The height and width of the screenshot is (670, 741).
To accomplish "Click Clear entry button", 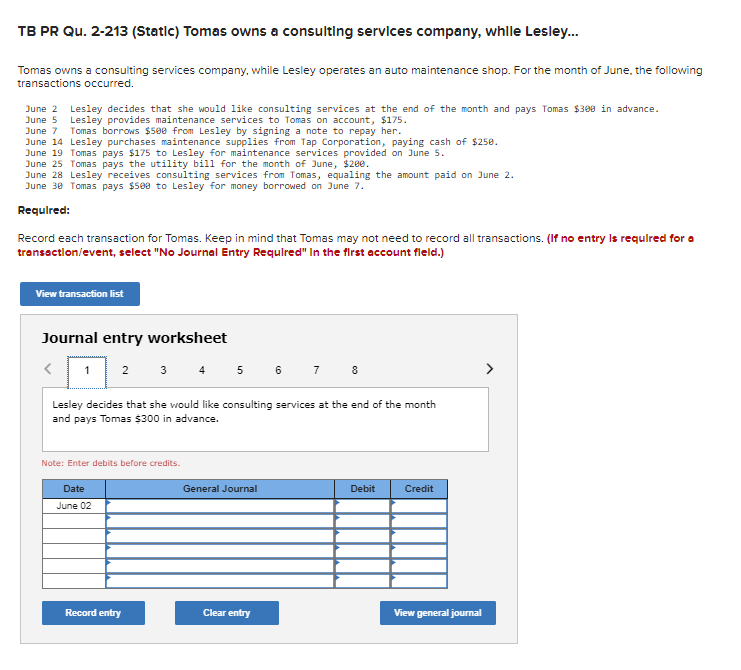I will coord(227,613).
